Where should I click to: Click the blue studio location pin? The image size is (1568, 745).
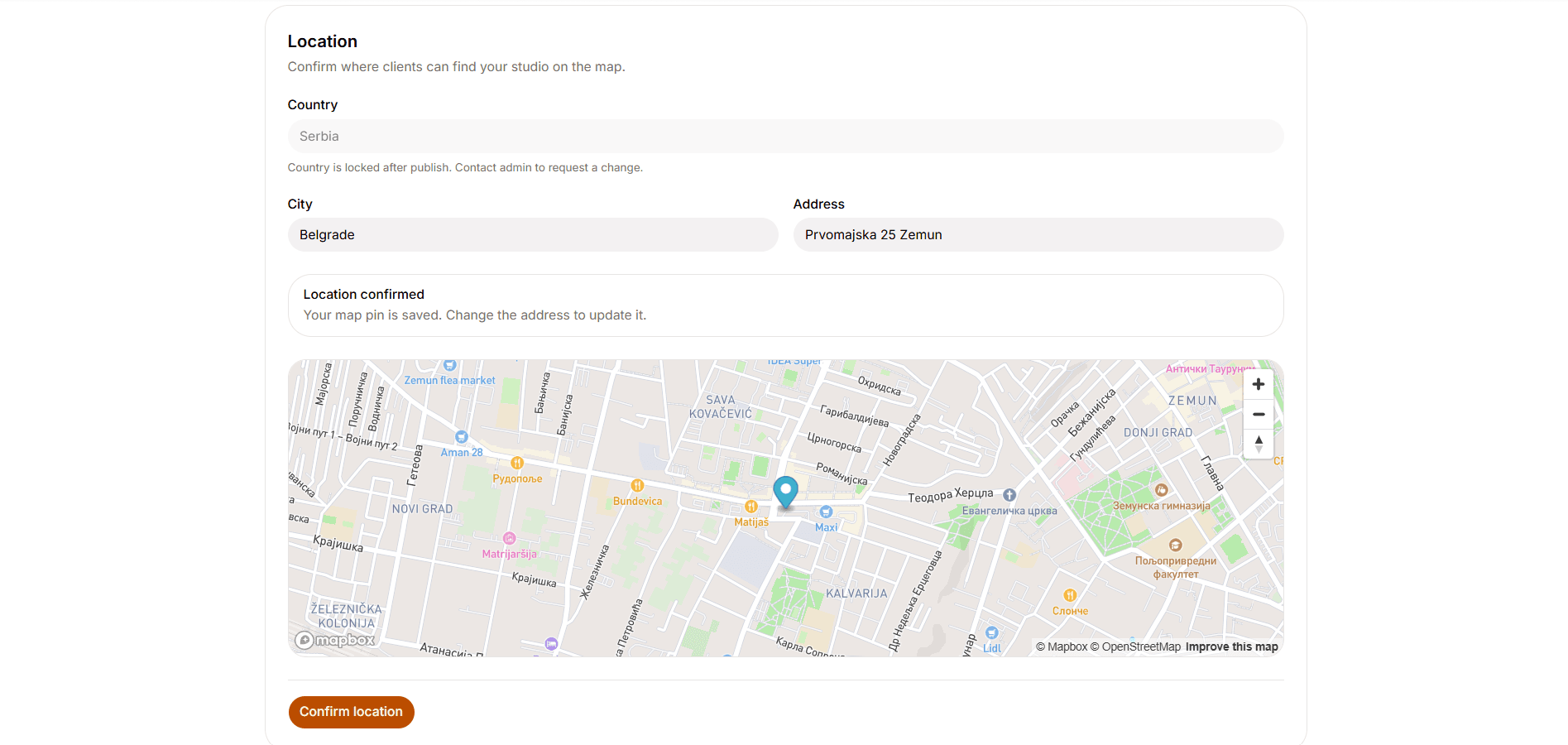click(x=785, y=492)
